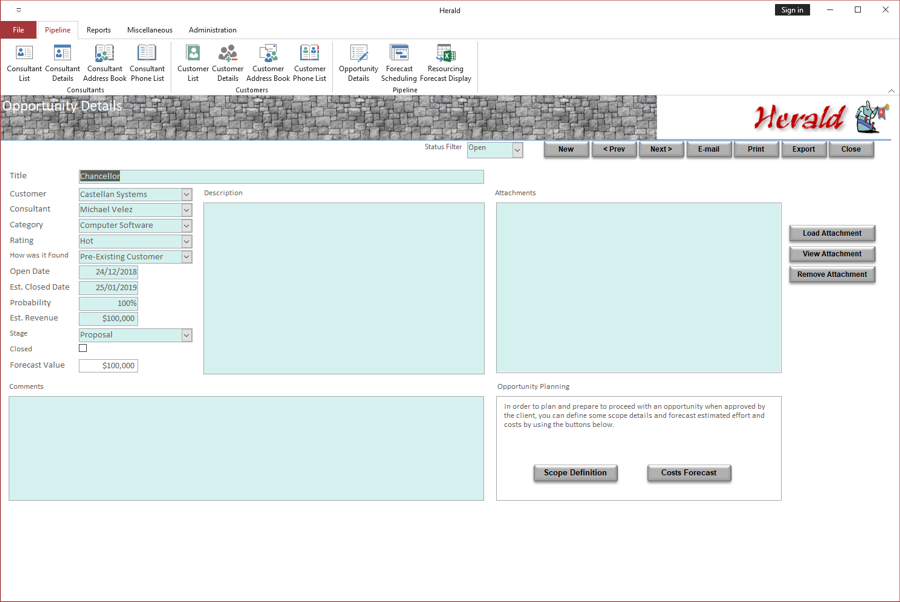
Task: Open the Rating dropdown showing Hot
Action: (x=187, y=242)
